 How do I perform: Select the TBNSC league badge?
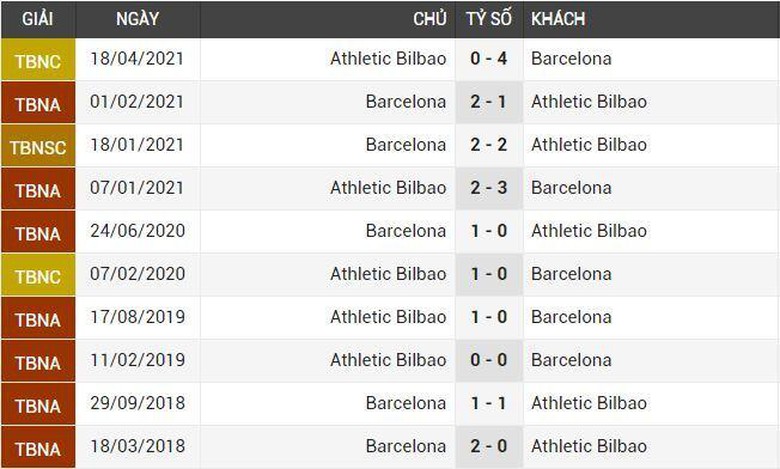coord(38,147)
